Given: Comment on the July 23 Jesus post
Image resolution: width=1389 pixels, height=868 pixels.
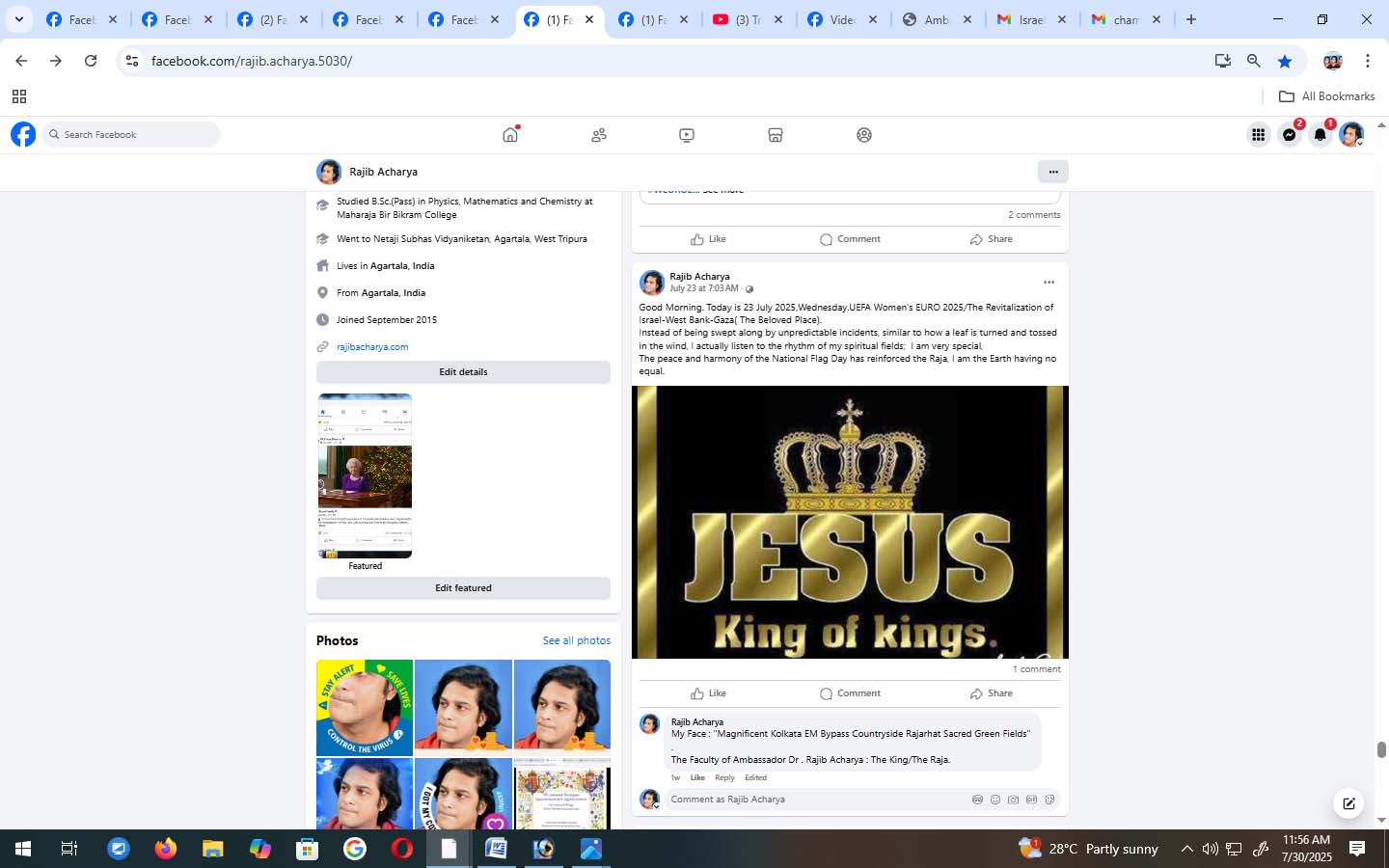Looking at the screenshot, I should 850,693.
